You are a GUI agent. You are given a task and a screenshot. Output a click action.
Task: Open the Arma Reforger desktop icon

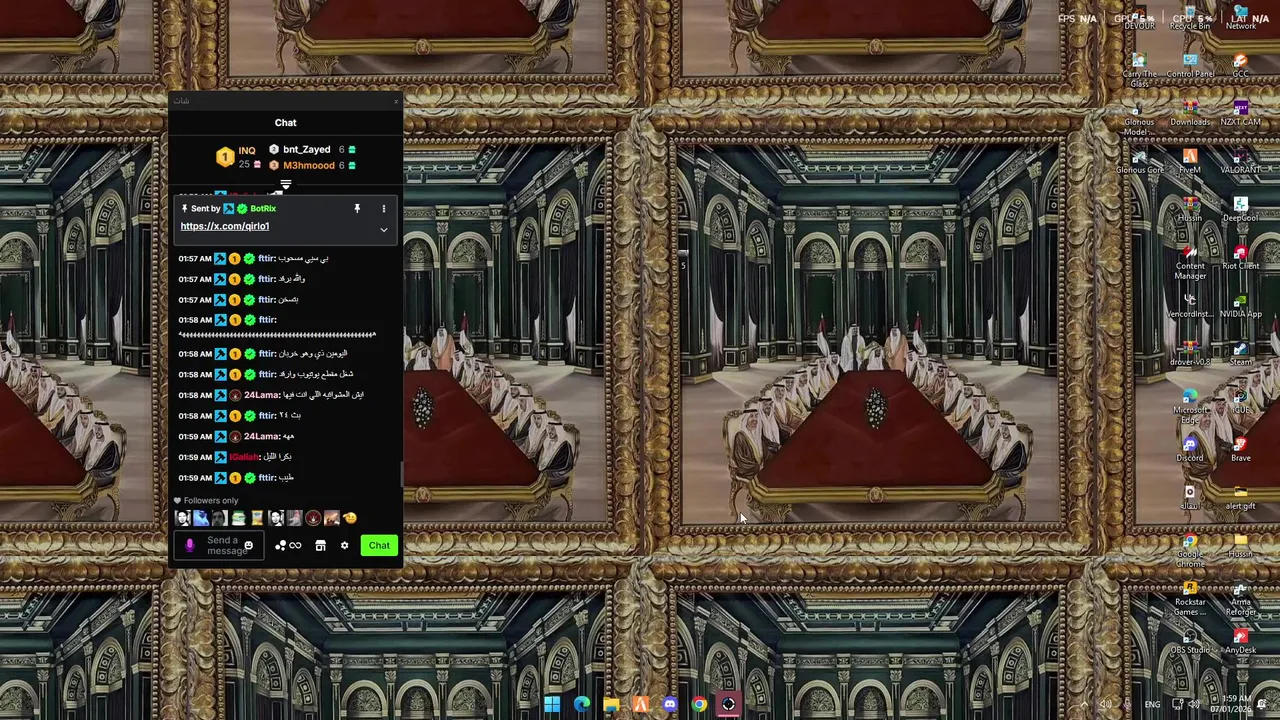[1241, 598]
